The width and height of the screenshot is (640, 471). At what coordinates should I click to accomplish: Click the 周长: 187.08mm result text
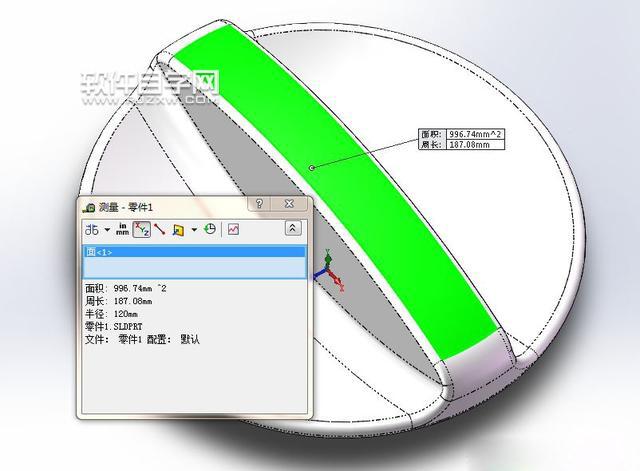pos(119,301)
